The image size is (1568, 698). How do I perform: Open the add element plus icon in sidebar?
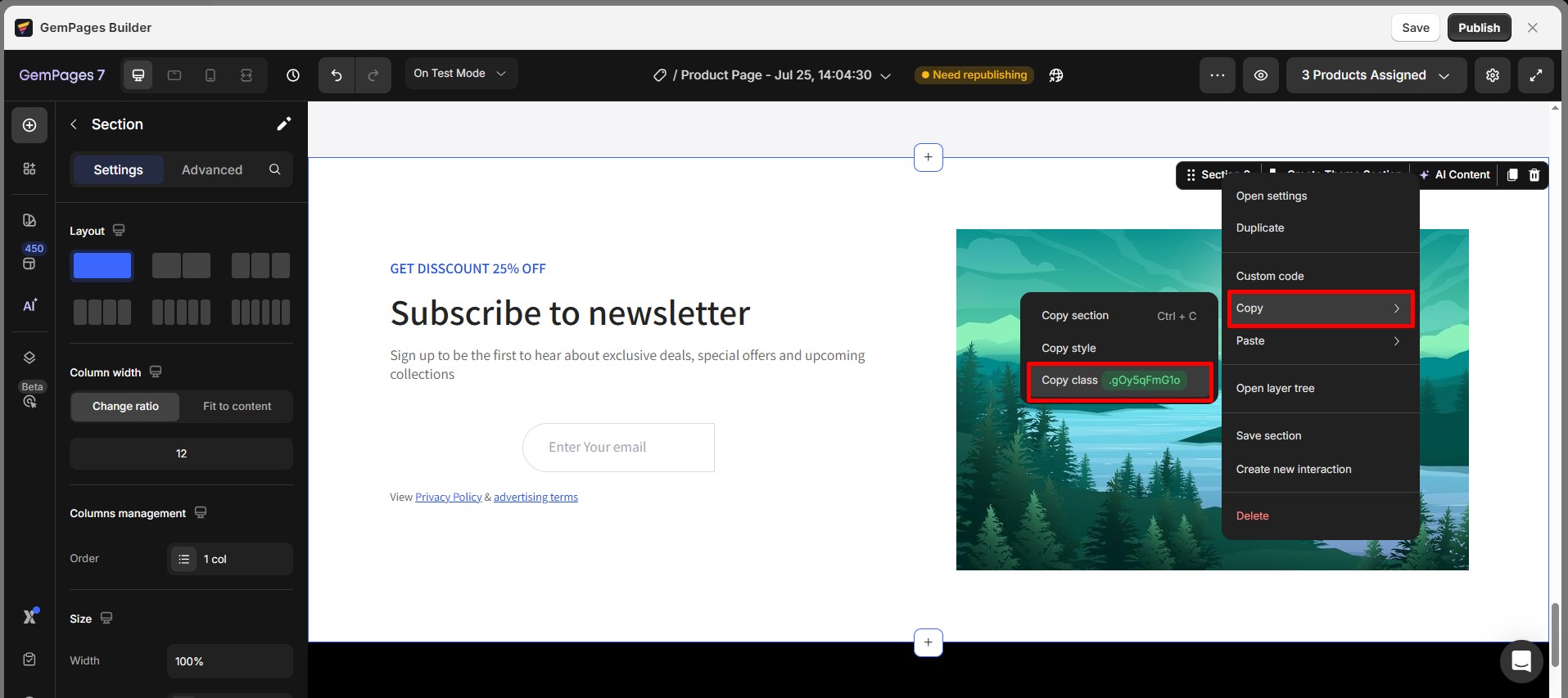tap(29, 125)
